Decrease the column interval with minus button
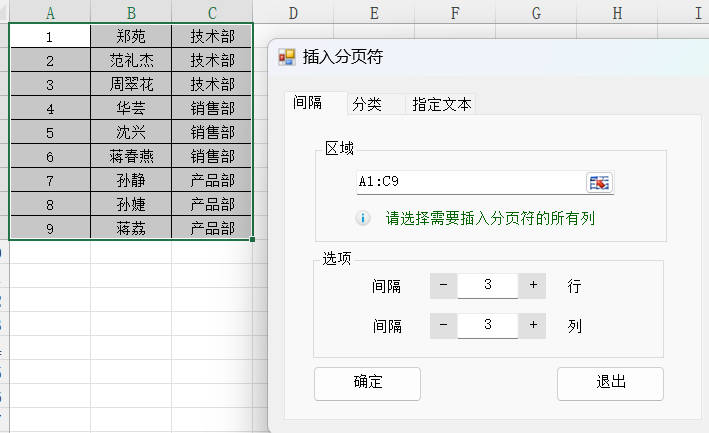Viewport: 709px width, 433px height. pos(443,326)
